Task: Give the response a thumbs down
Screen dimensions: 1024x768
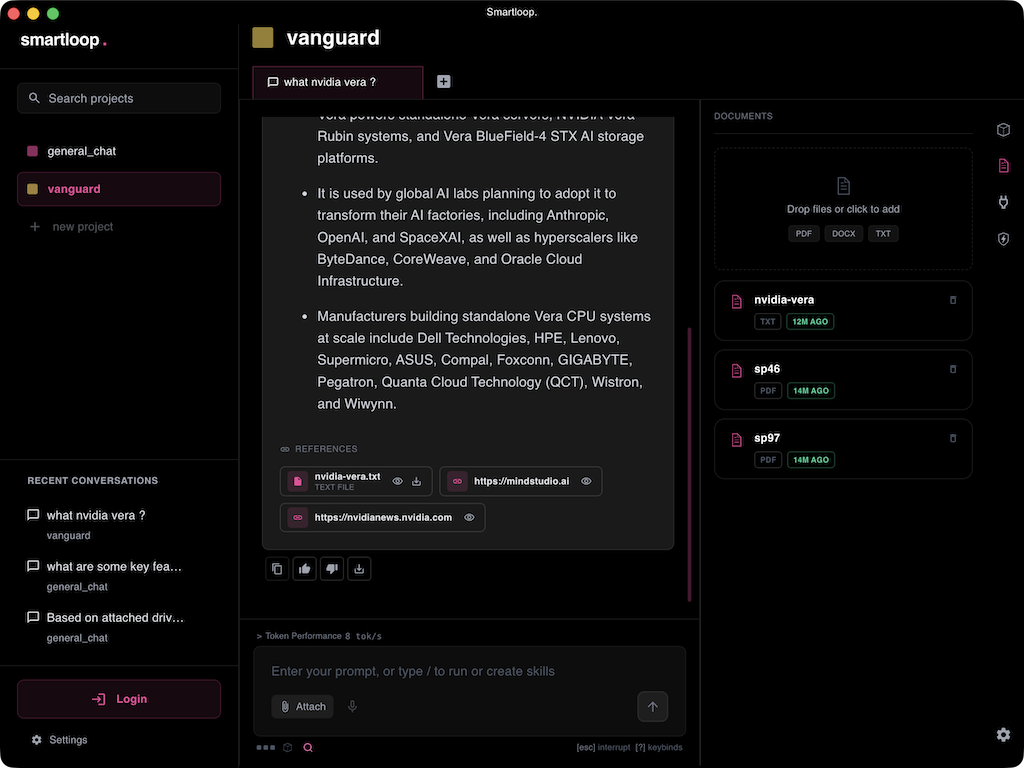Action: point(332,569)
